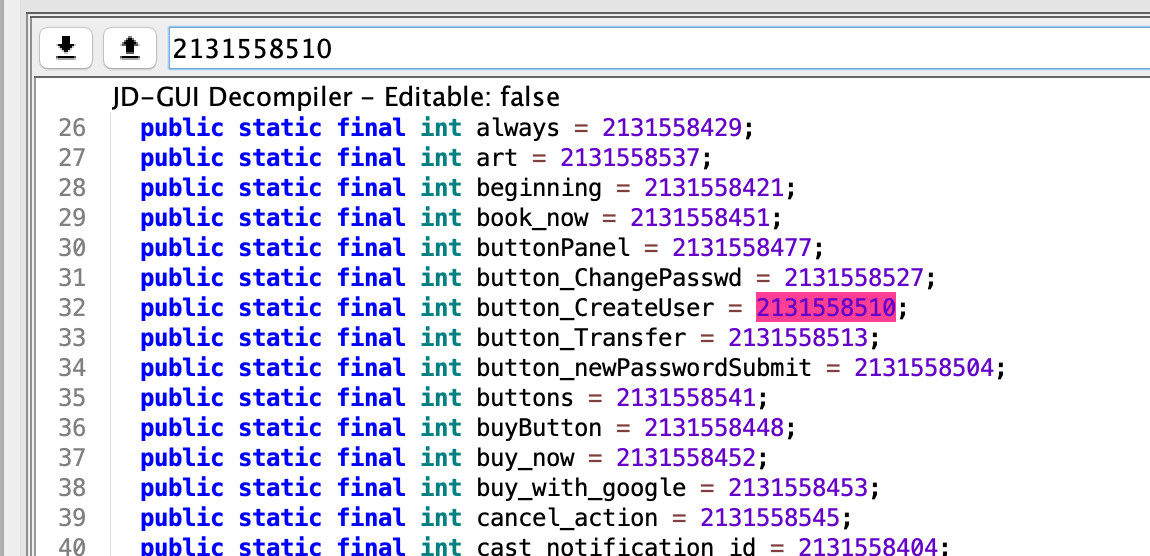The height and width of the screenshot is (556, 1150).
Task: Select the identifier 'button_Transfer'
Action: click(x=581, y=337)
